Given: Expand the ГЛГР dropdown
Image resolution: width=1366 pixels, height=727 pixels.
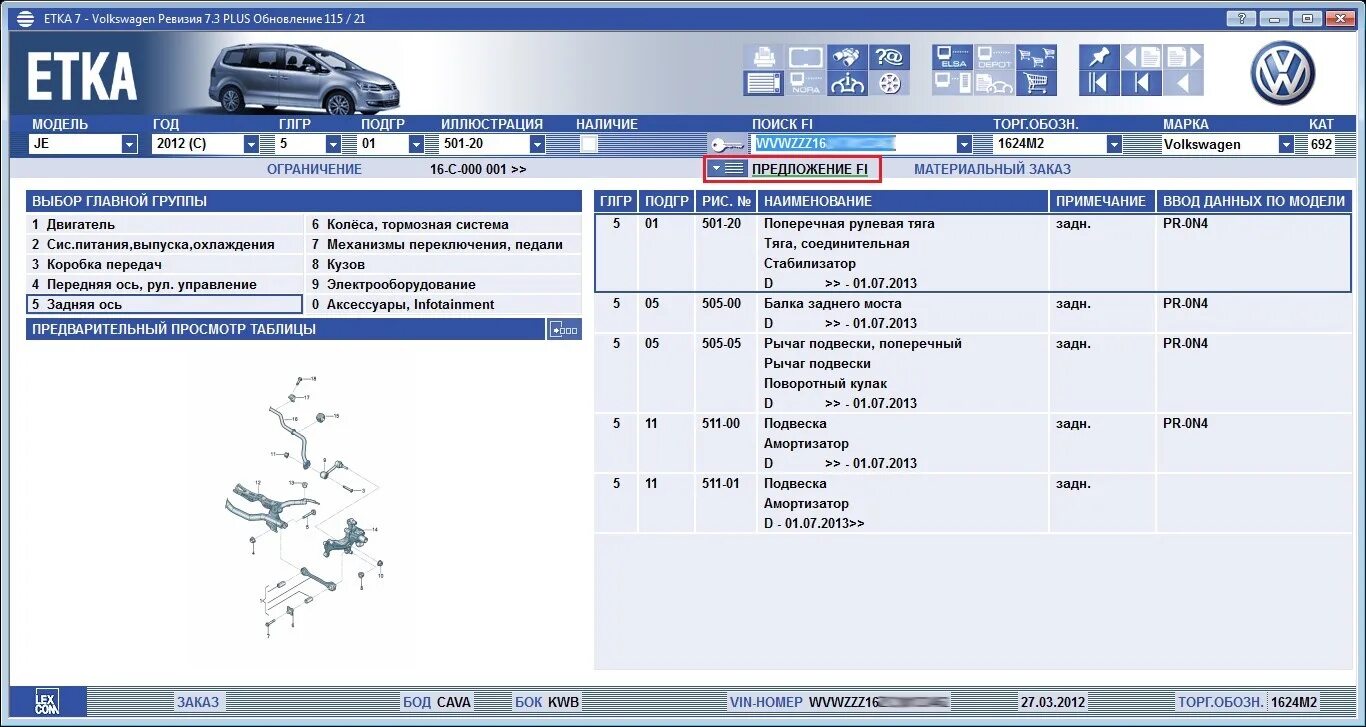Looking at the screenshot, I should (333, 144).
